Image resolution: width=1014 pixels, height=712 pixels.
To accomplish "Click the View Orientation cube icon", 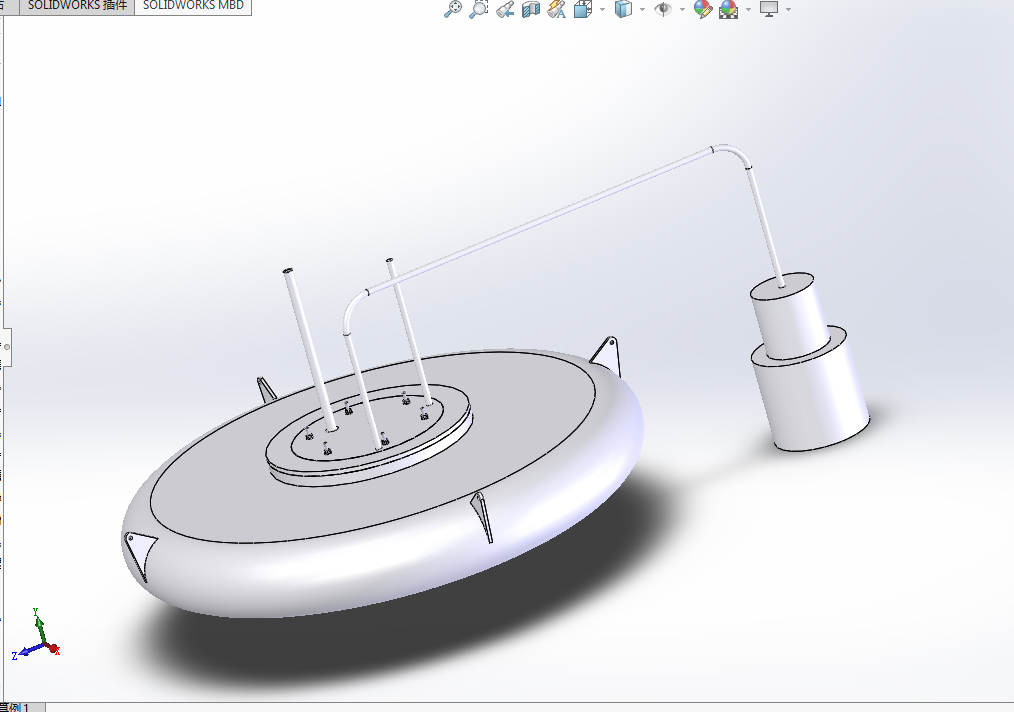I will click(583, 9).
